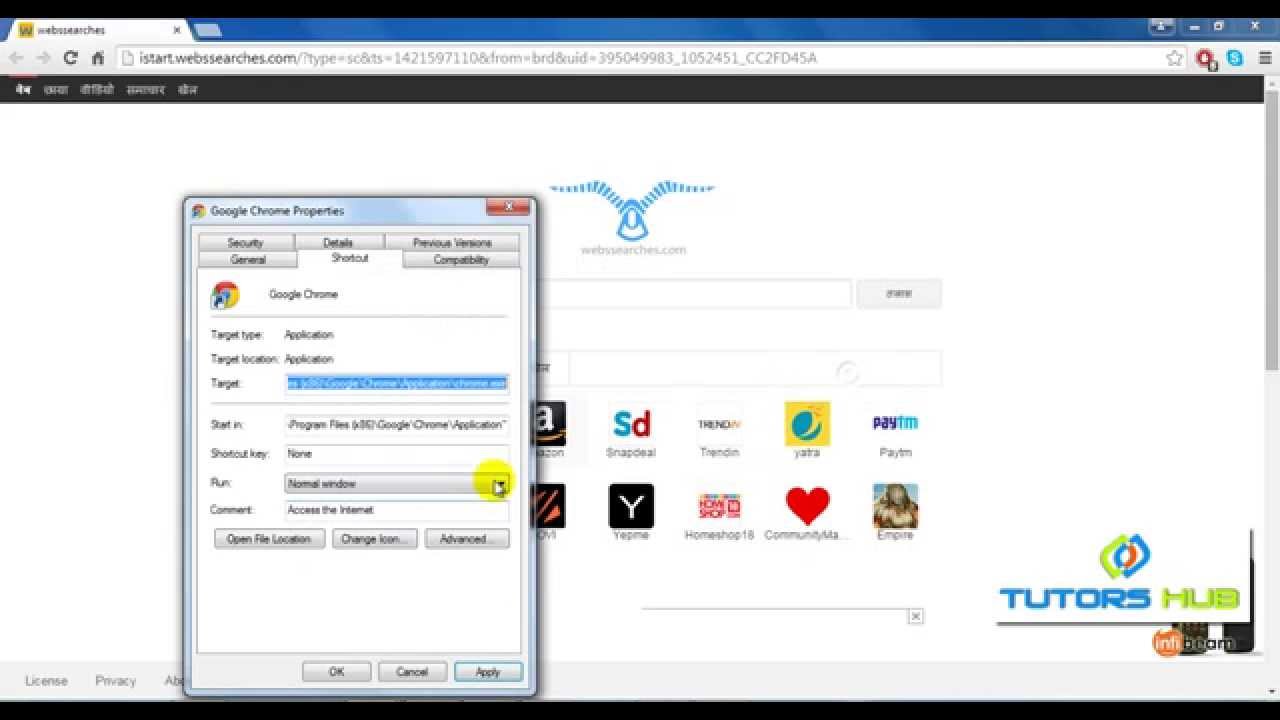Click the Start in input field
Image resolution: width=1280 pixels, height=720 pixels.
click(x=397, y=424)
